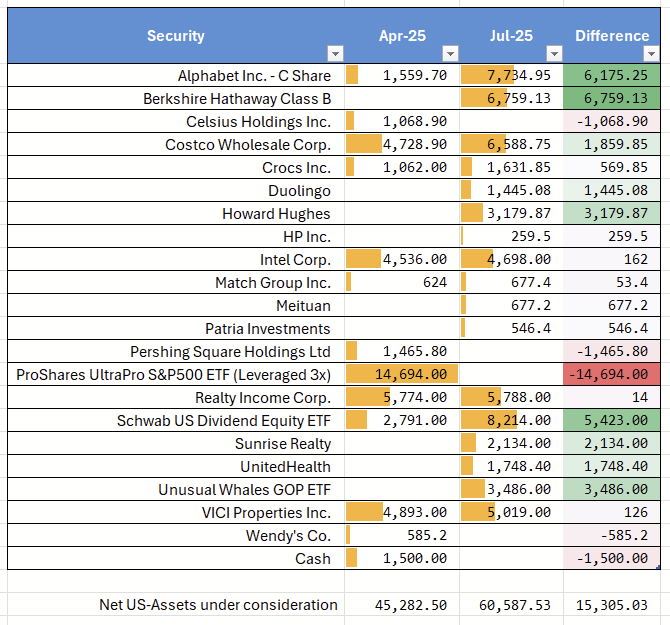The image size is (670, 625).
Task: Click the Net US-Assets under consideration label
Action: click(218, 605)
